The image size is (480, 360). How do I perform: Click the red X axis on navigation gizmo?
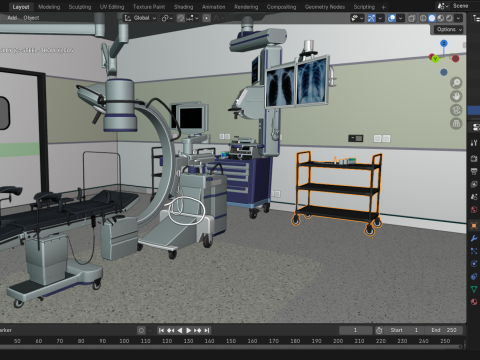click(455, 59)
